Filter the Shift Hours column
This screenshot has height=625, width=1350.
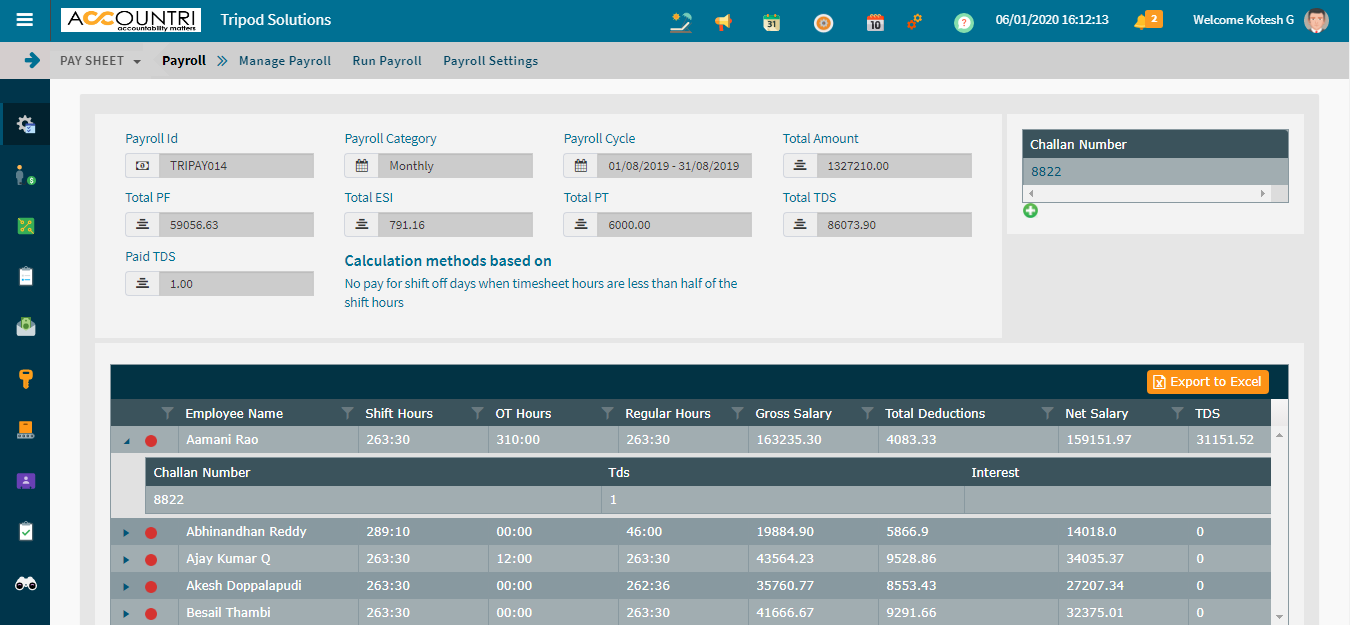click(x=347, y=413)
